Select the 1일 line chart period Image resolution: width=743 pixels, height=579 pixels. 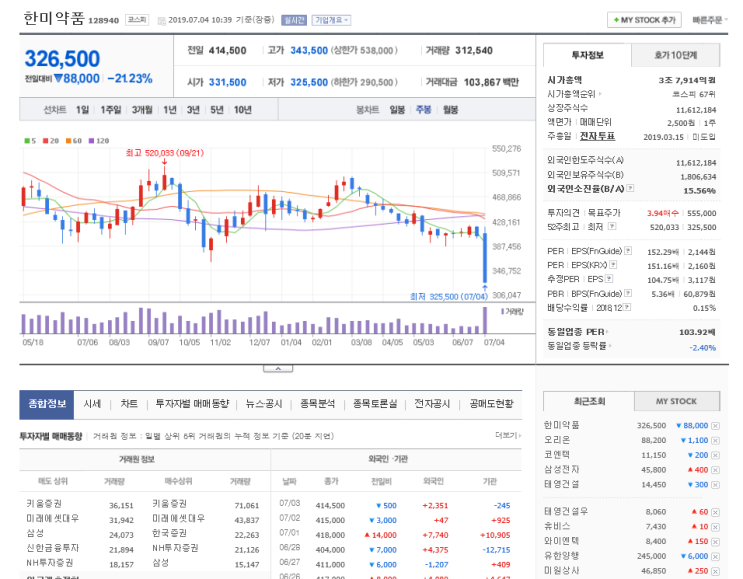tap(82, 110)
